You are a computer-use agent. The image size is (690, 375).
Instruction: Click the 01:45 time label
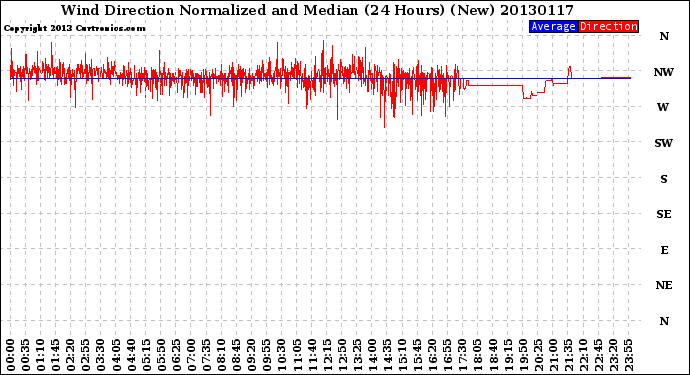pos(56,355)
